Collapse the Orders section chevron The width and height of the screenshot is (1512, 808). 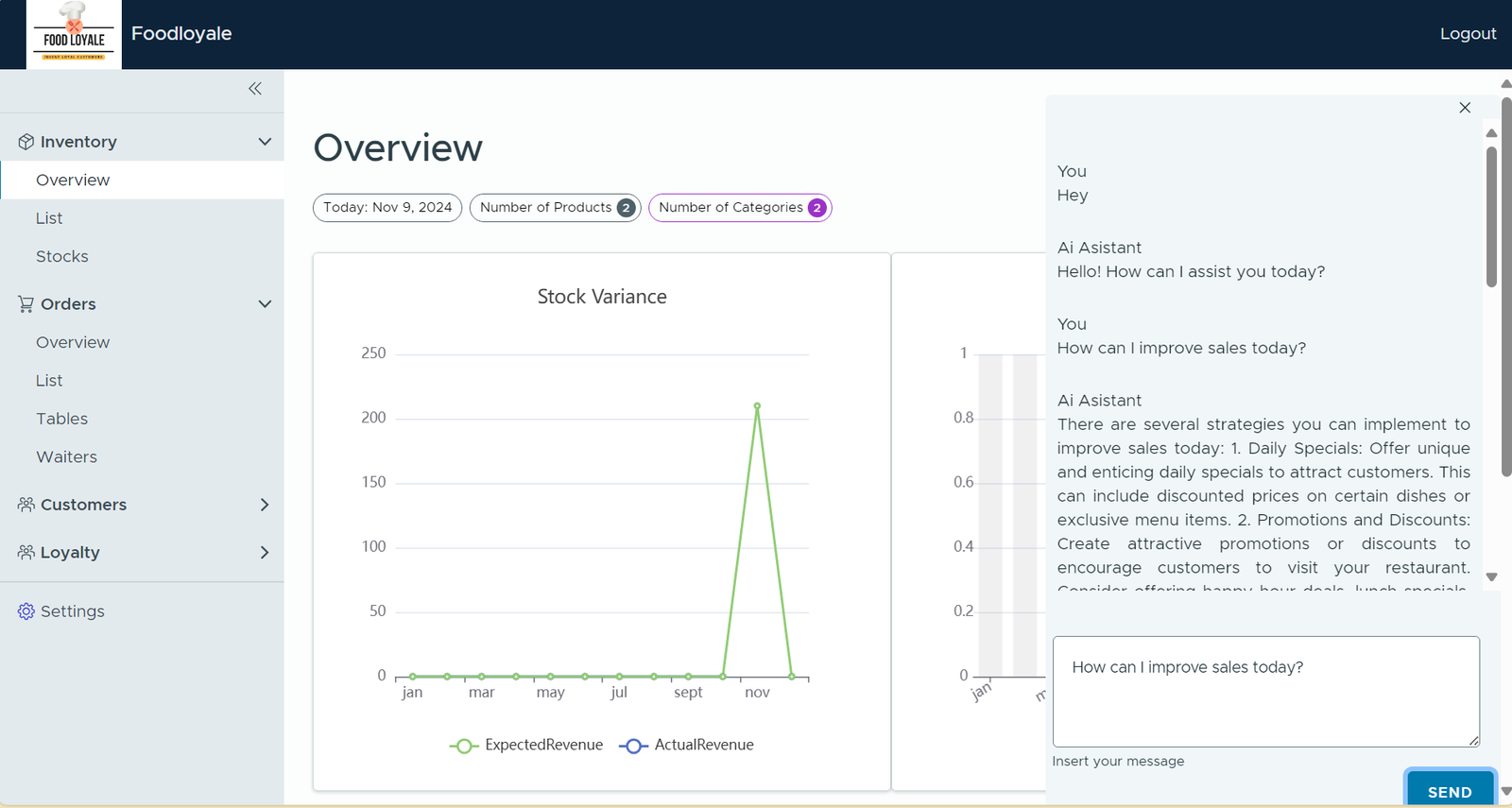265,304
